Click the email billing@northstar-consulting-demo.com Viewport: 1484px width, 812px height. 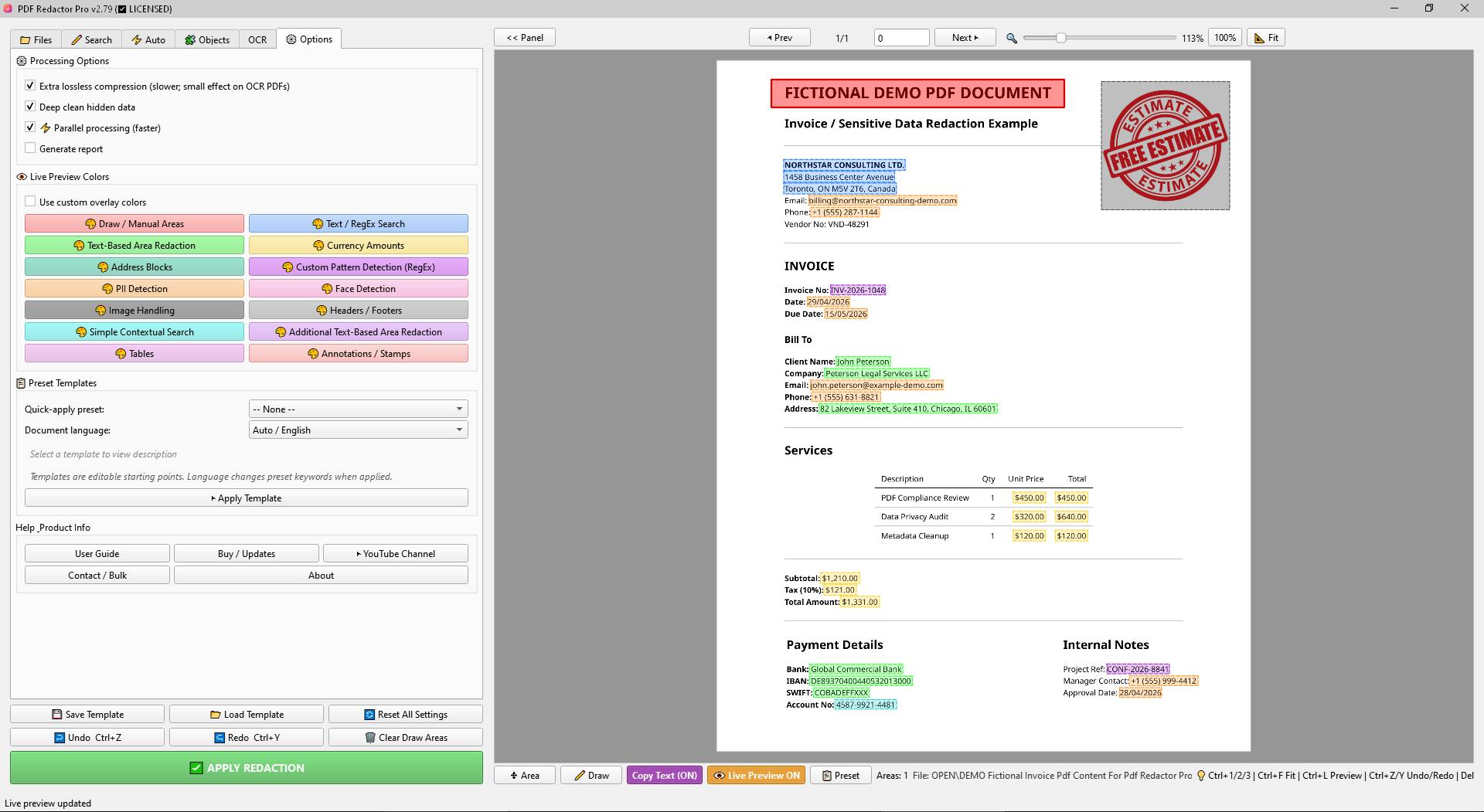click(x=883, y=201)
